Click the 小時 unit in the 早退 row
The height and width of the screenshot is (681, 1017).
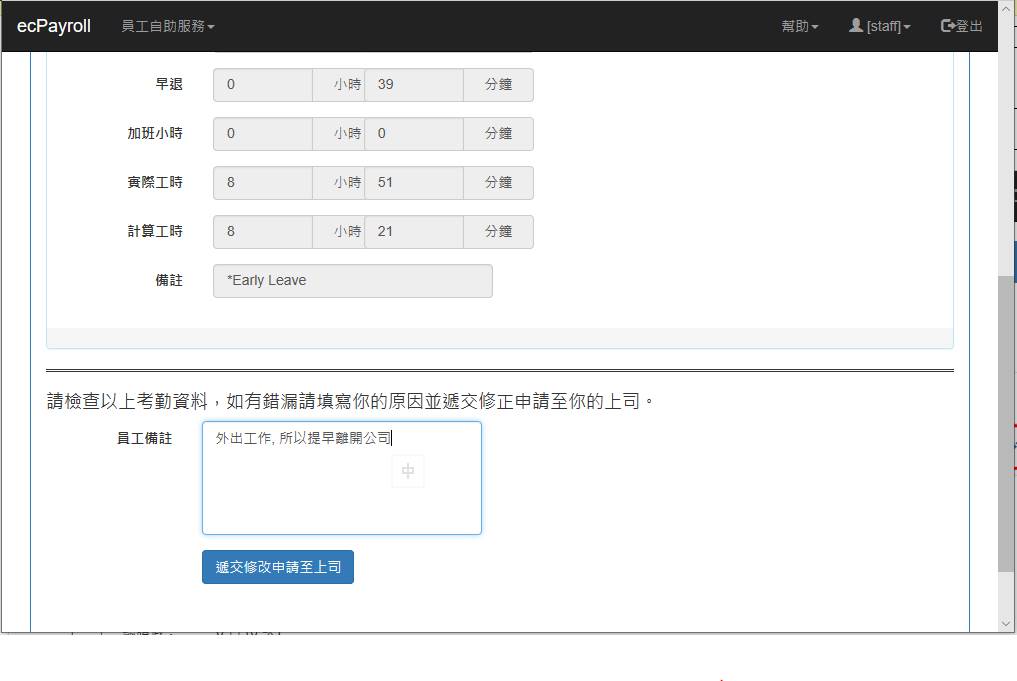[339, 85]
